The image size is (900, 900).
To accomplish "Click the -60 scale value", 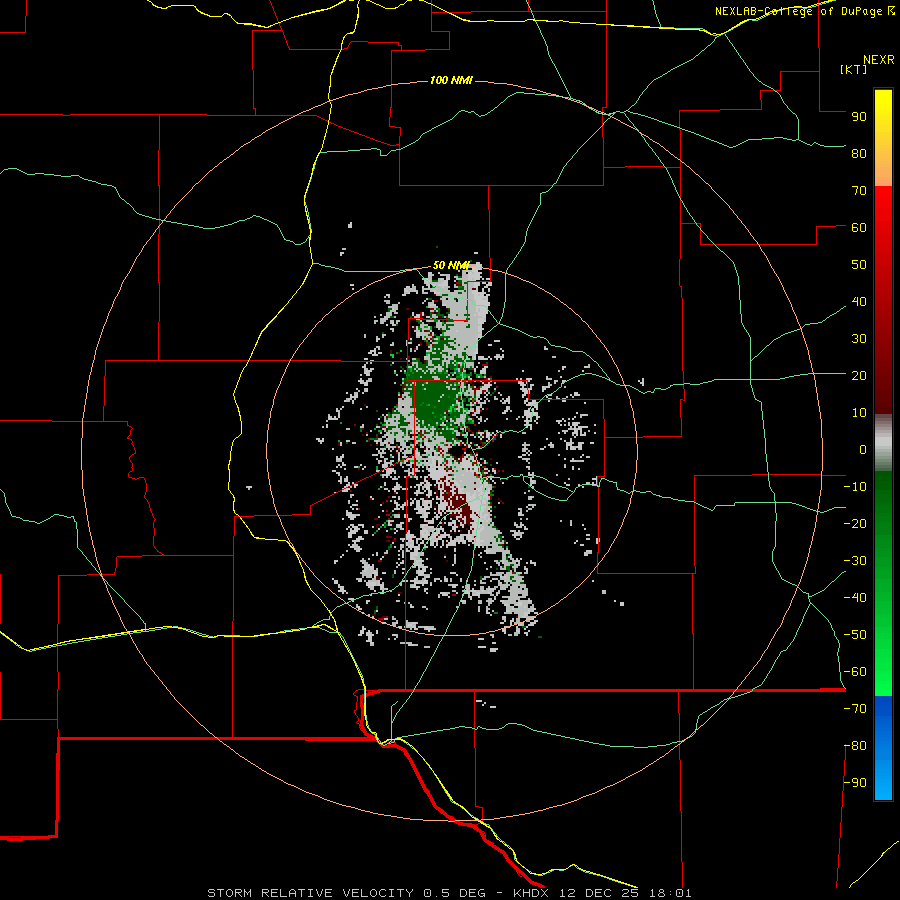I will click(x=855, y=672).
